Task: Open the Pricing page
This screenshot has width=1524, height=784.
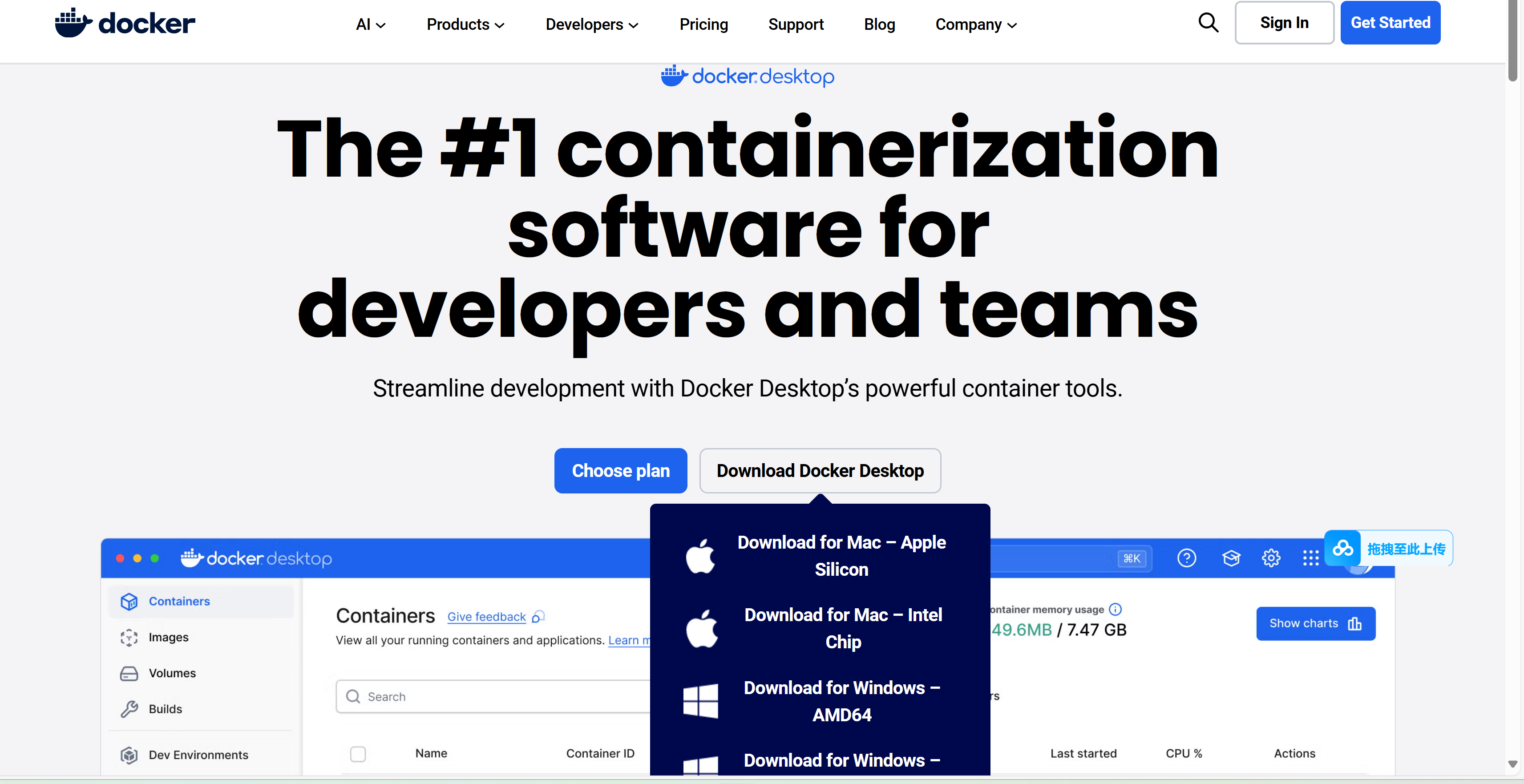Action: (x=703, y=25)
